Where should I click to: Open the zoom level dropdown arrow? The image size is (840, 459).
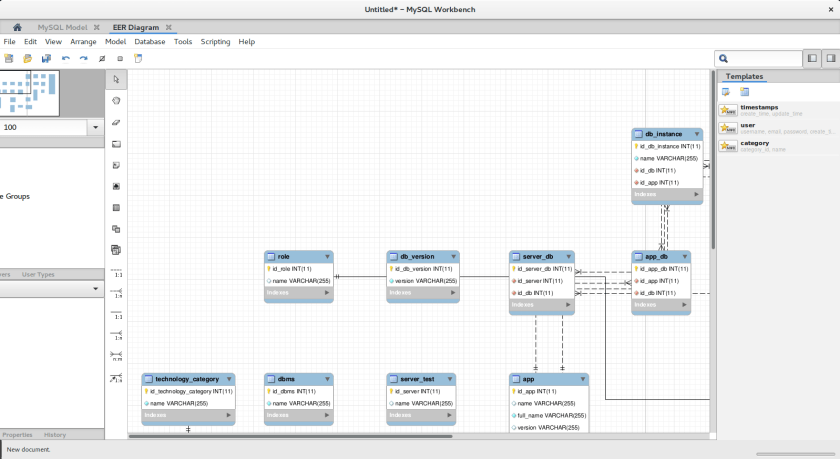pyautogui.click(x=95, y=127)
